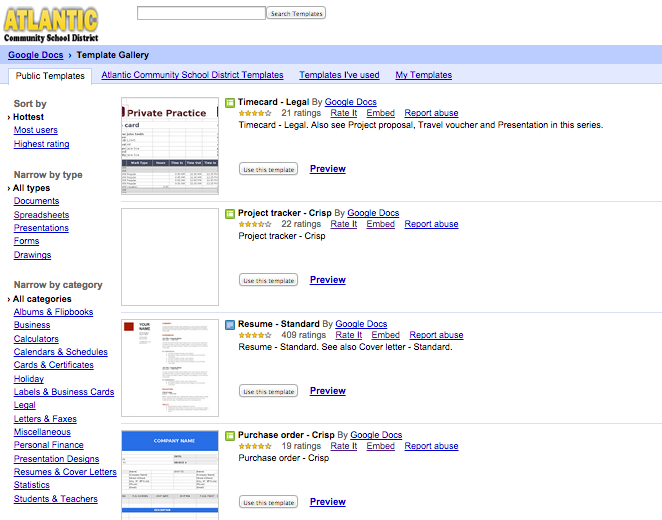This screenshot has width=662, height=520.
Task: Preview the Resume - Standard template
Action: [328, 391]
